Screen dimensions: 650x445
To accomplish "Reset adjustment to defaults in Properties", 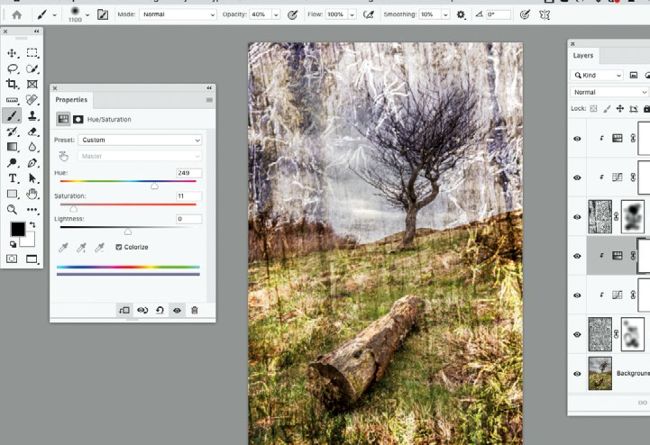I will [x=159, y=310].
